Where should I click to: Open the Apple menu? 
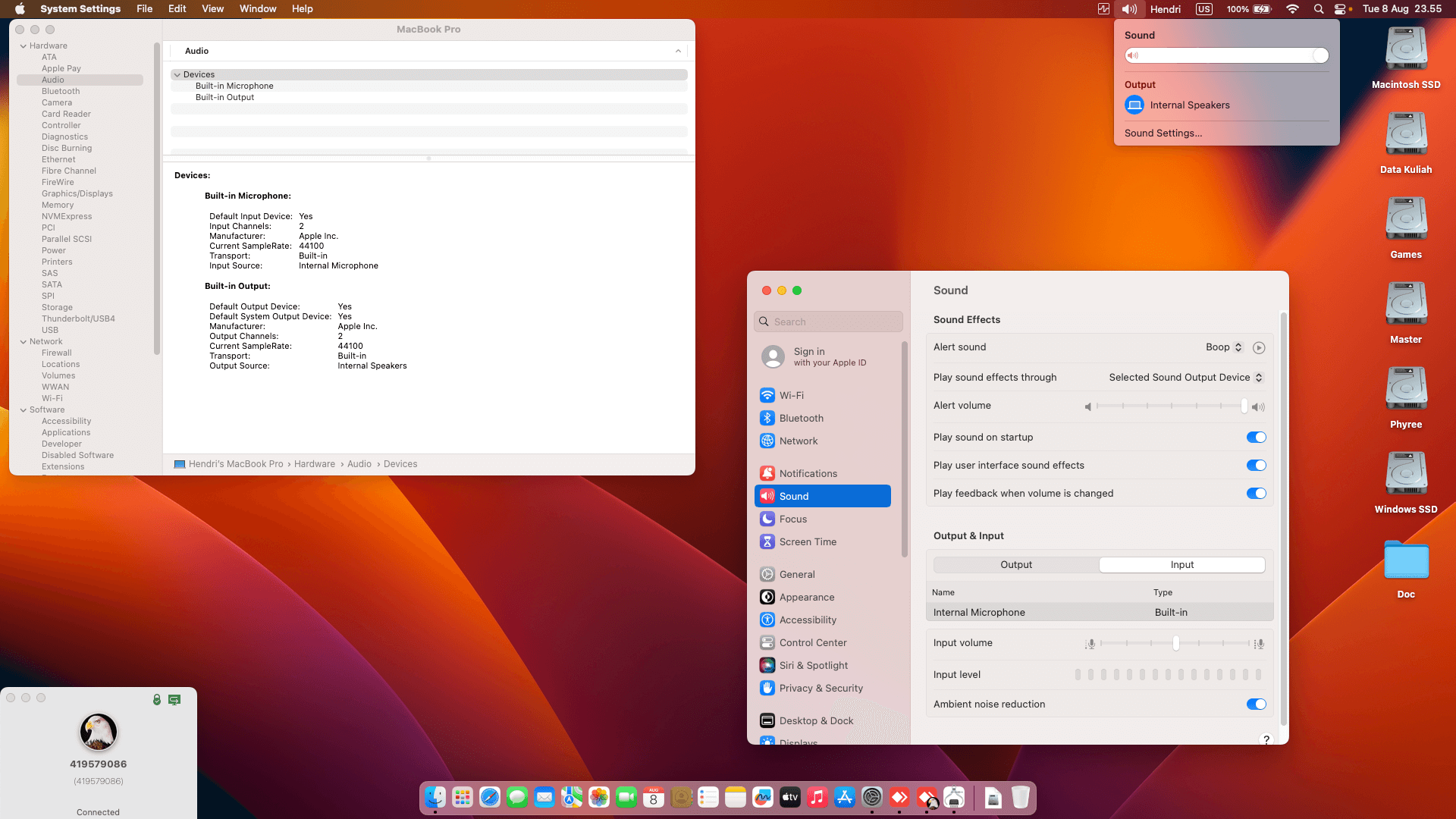point(20,9)
